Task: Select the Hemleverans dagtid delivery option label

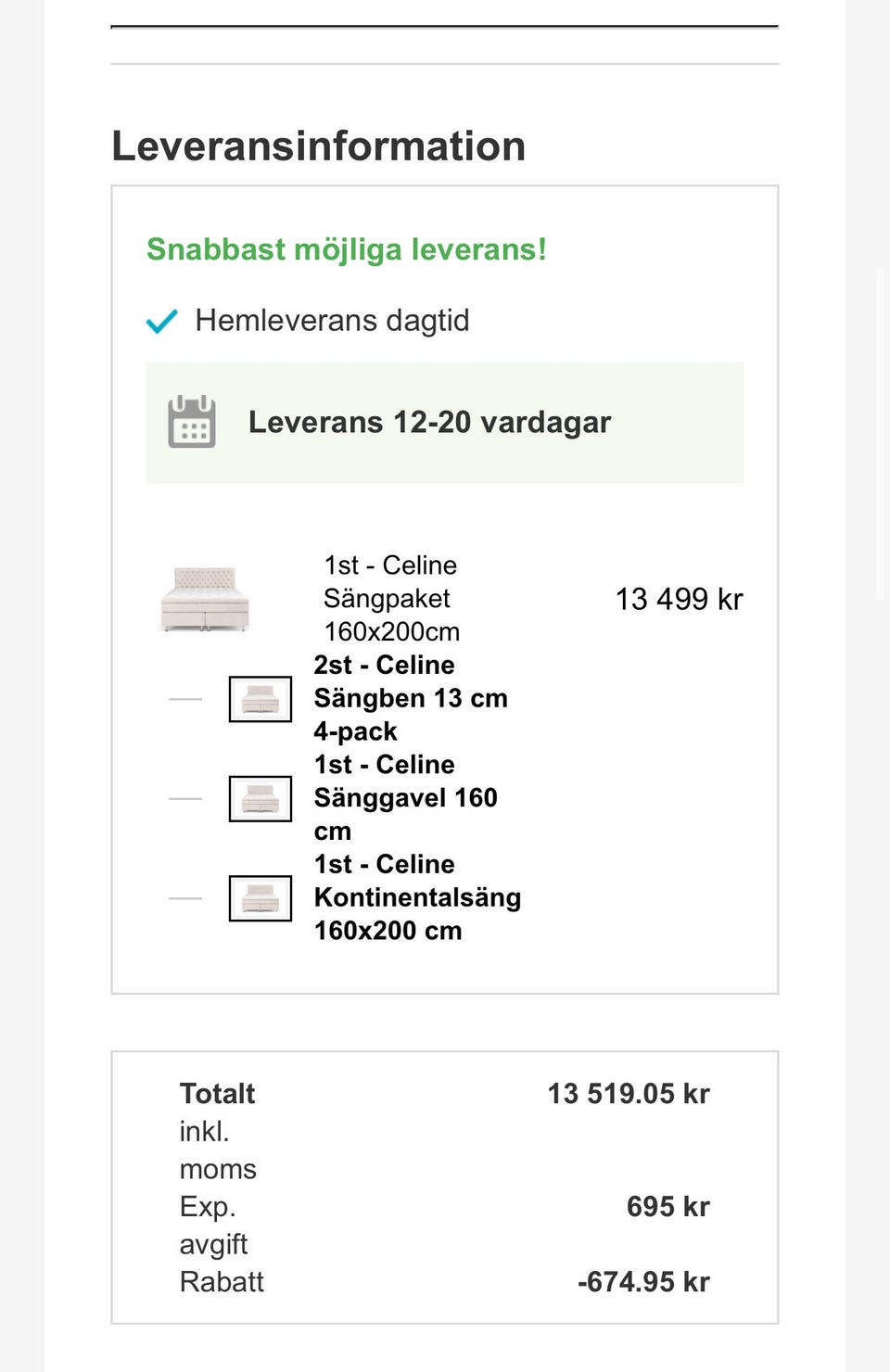Action: click(x=332, y=321)
